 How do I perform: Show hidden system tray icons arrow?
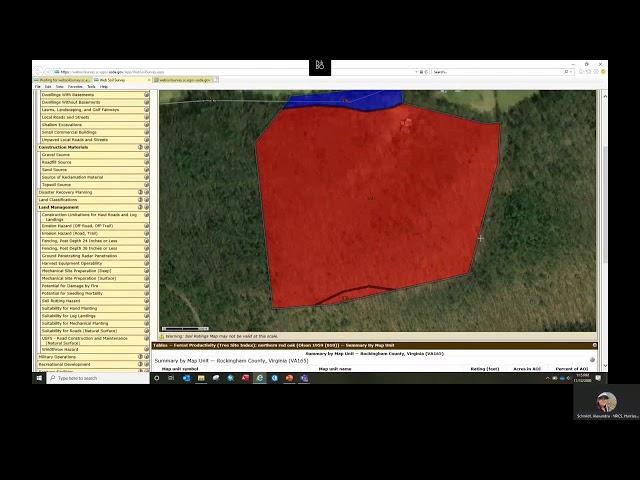[x=548, y=378]
